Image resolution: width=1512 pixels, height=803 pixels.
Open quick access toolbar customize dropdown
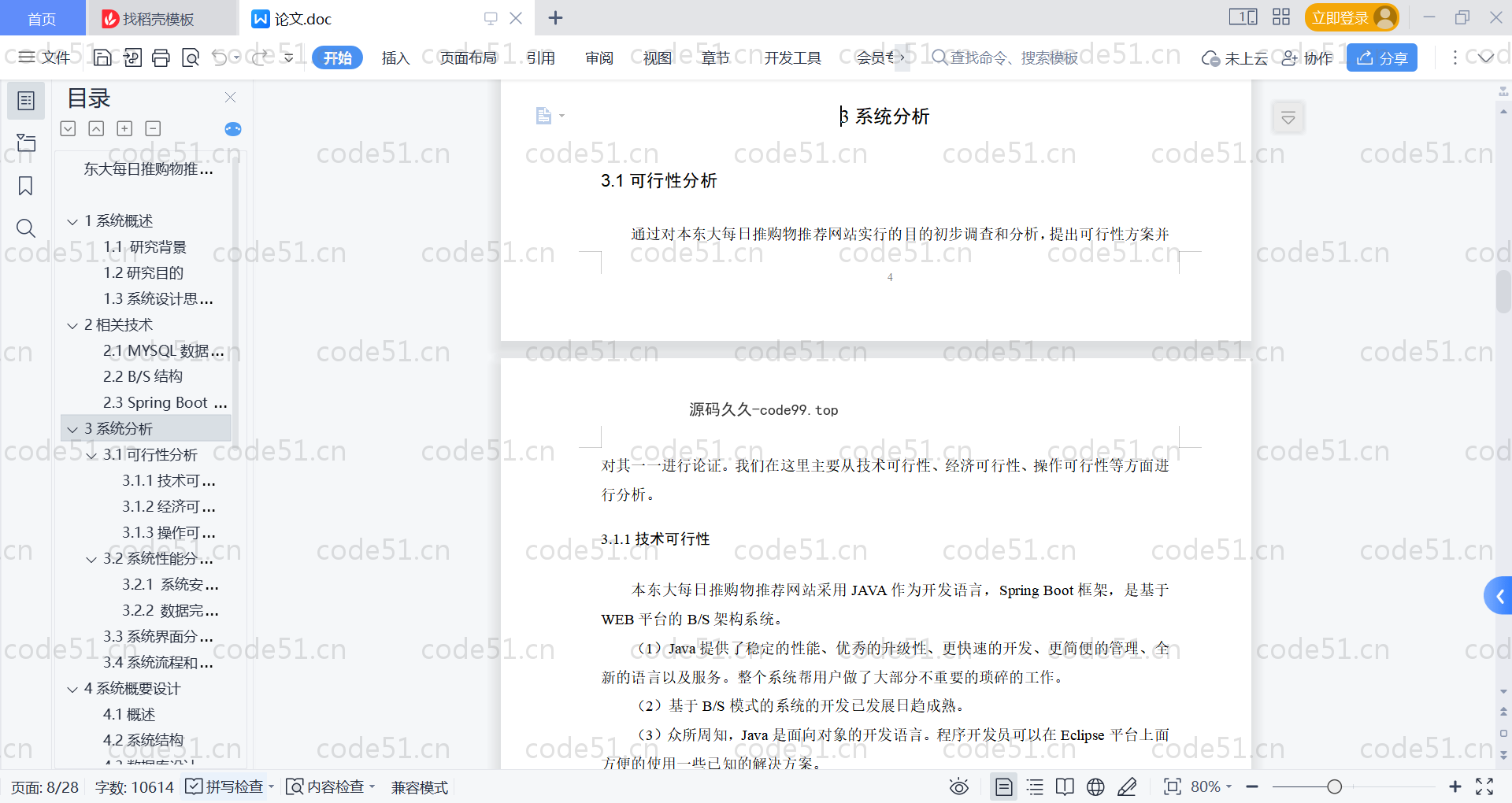[289, 57]
